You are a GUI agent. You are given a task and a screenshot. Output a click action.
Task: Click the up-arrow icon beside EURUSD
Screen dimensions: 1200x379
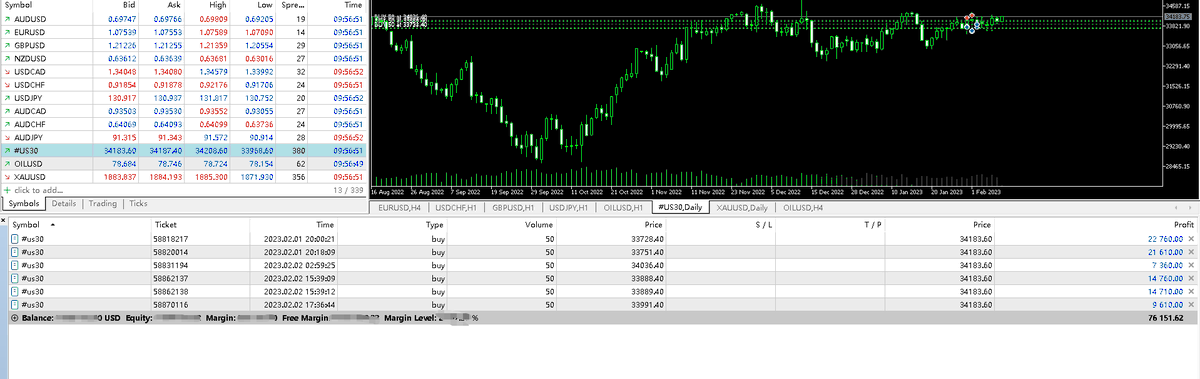[7, 32]
